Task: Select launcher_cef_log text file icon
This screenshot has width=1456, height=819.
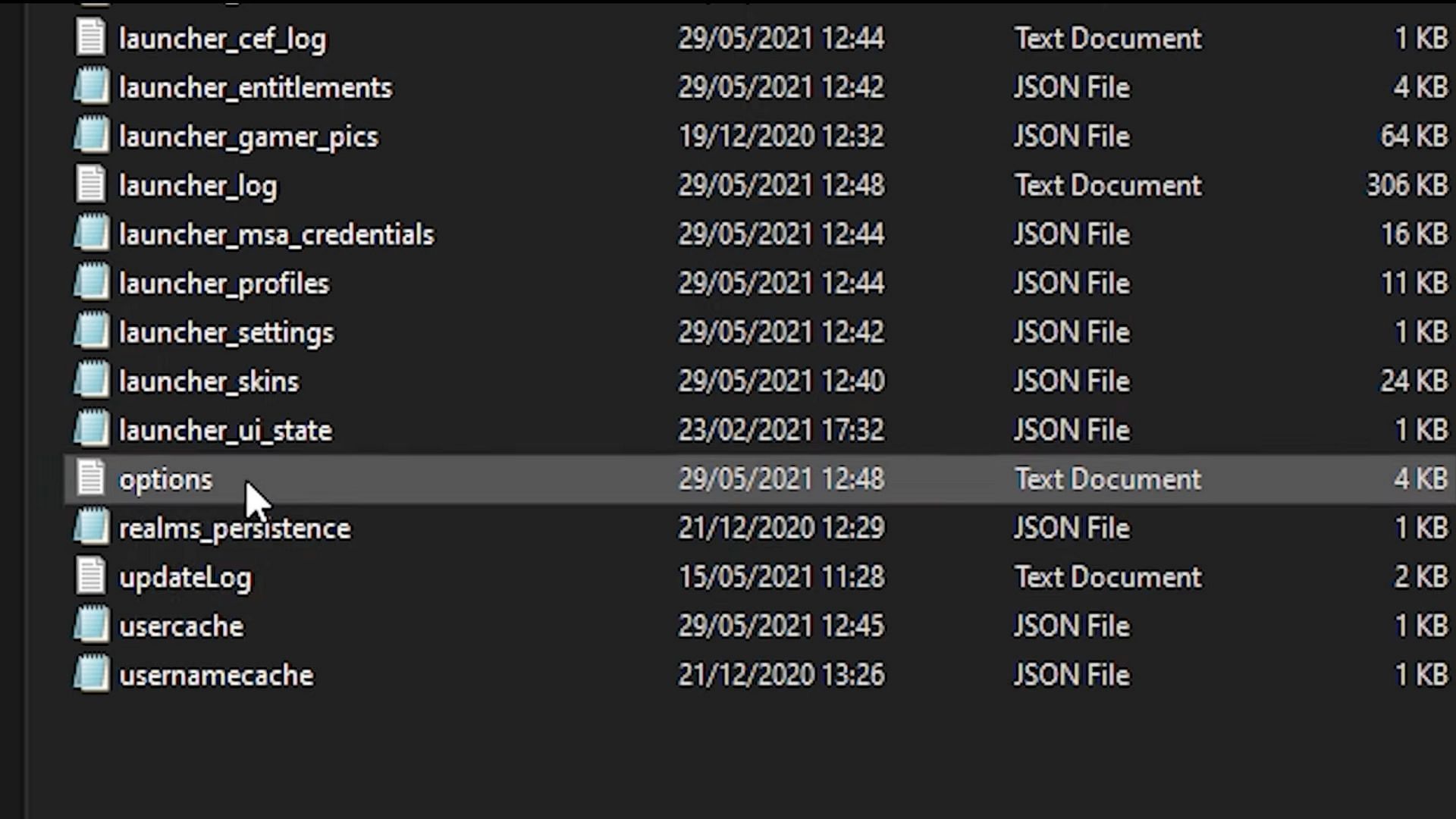Action: (x=88, y=38)
